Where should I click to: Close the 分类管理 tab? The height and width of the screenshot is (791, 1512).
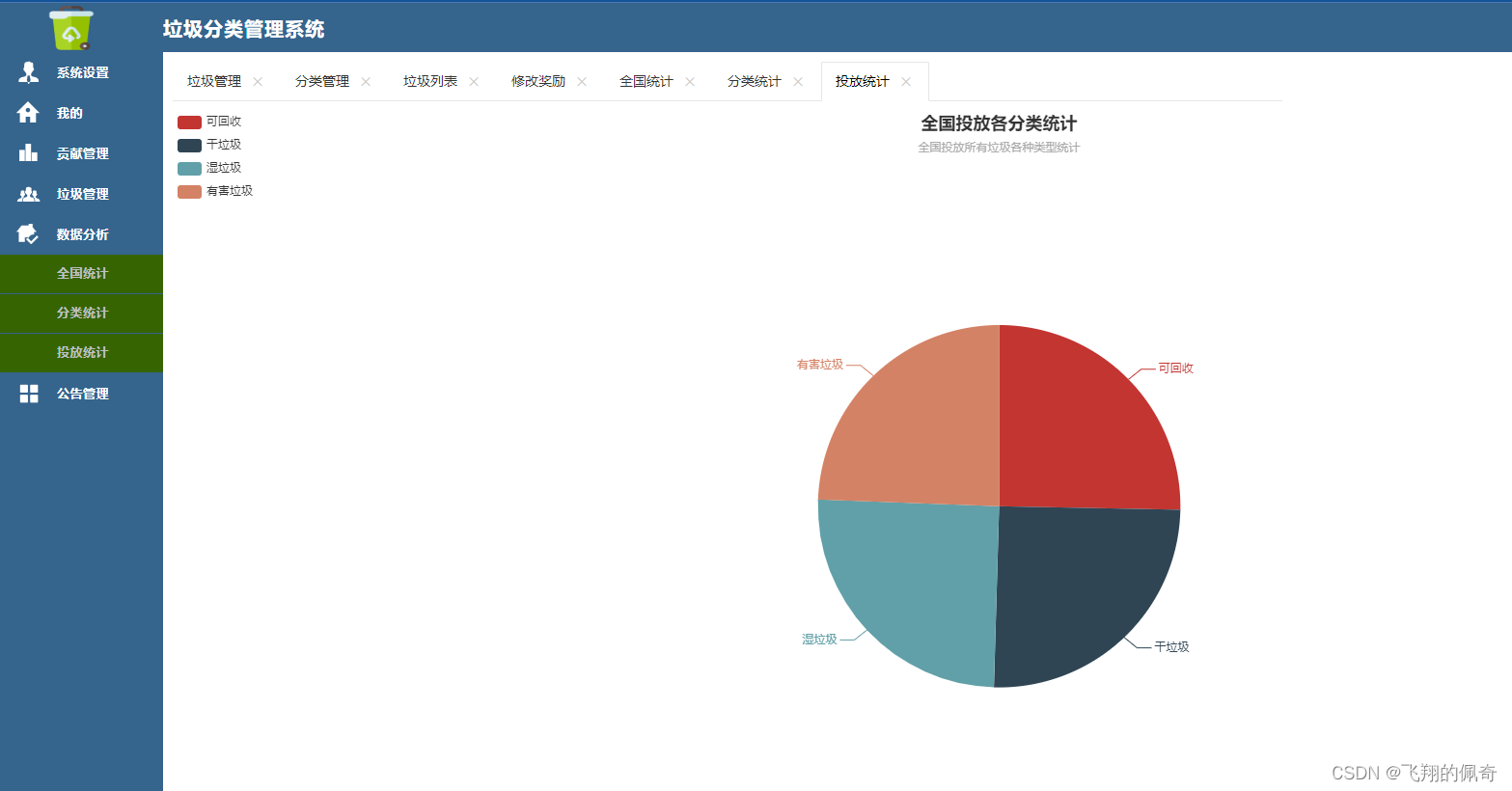click(366, 81)
